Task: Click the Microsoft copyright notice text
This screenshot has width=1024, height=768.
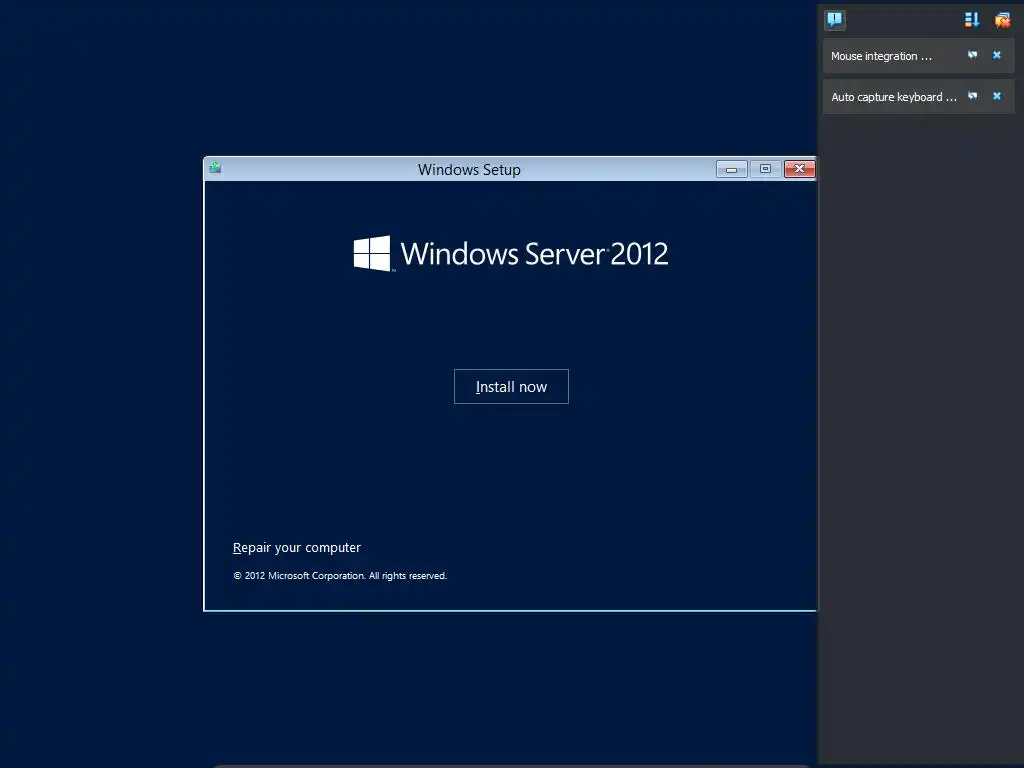Action: 340,575
